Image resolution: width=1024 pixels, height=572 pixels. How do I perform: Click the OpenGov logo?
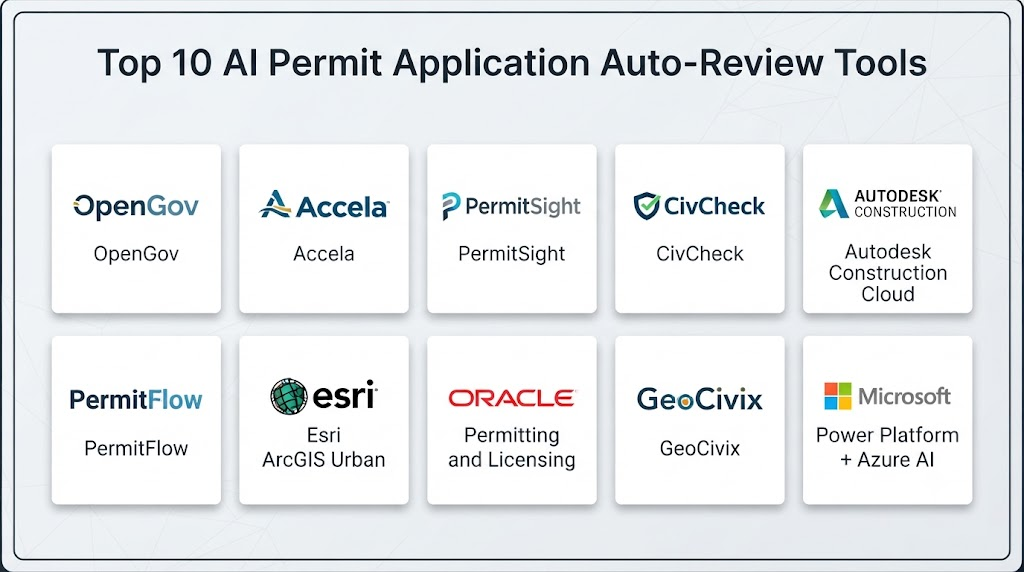coord(136,206)
